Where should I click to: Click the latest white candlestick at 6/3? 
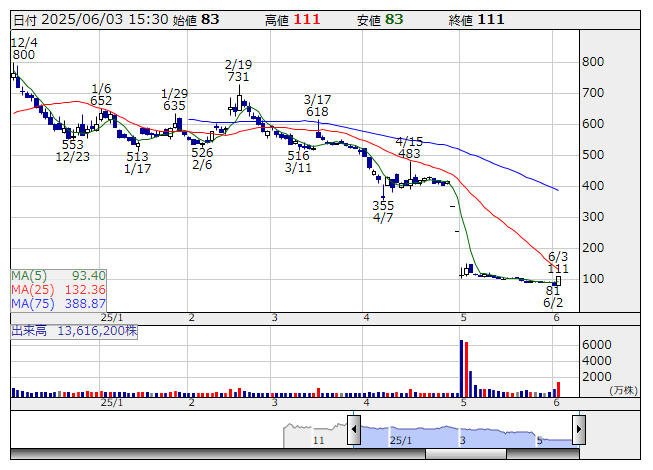558,281
